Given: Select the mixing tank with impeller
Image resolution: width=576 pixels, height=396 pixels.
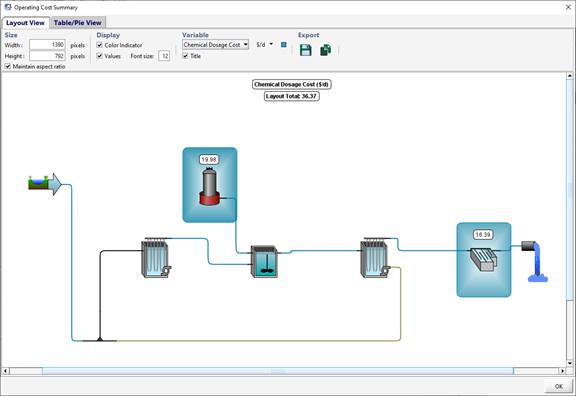Looking at the screenshot, I should tap(264, 261).
